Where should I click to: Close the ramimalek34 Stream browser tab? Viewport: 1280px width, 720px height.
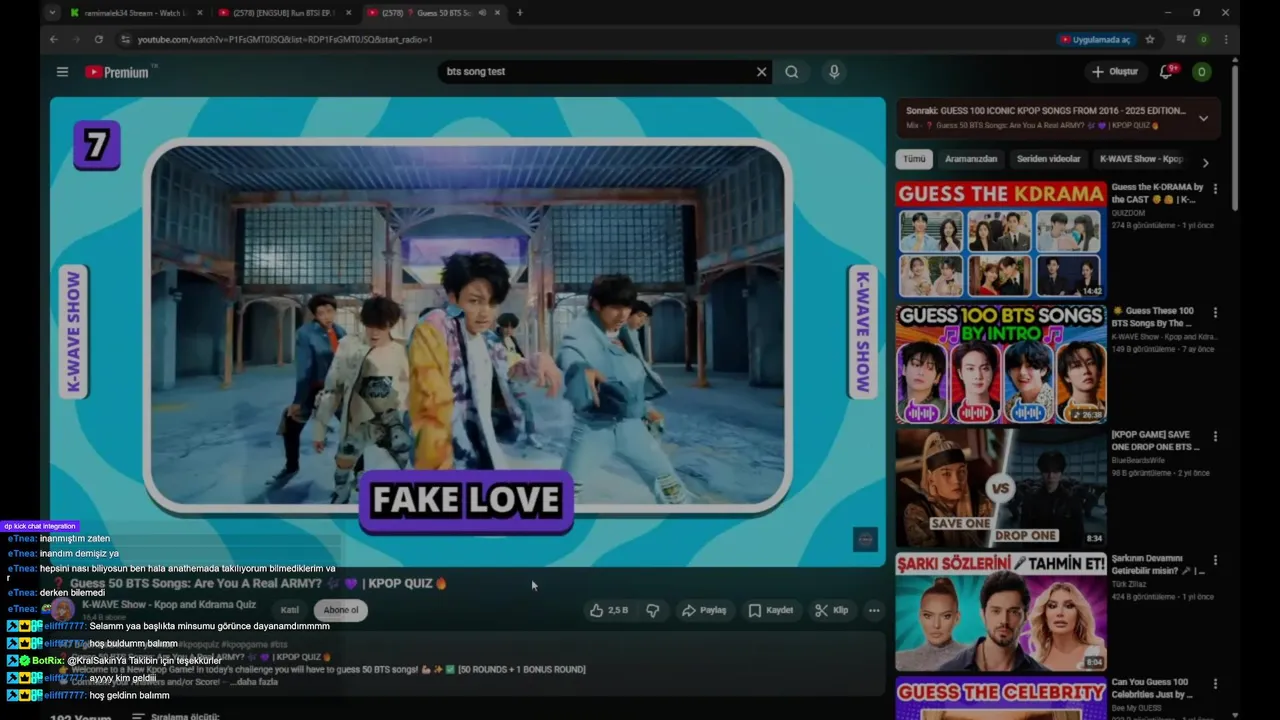click(x=199, y=13)
